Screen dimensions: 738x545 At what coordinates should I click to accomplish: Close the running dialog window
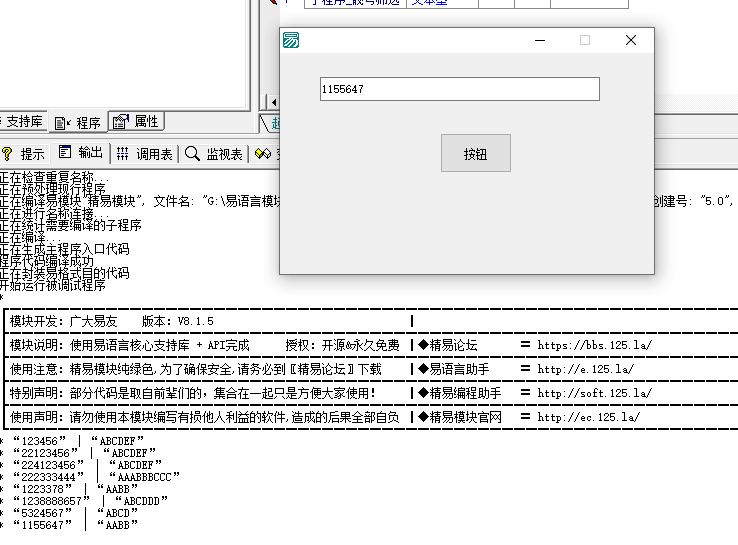(x=630, y=41)
